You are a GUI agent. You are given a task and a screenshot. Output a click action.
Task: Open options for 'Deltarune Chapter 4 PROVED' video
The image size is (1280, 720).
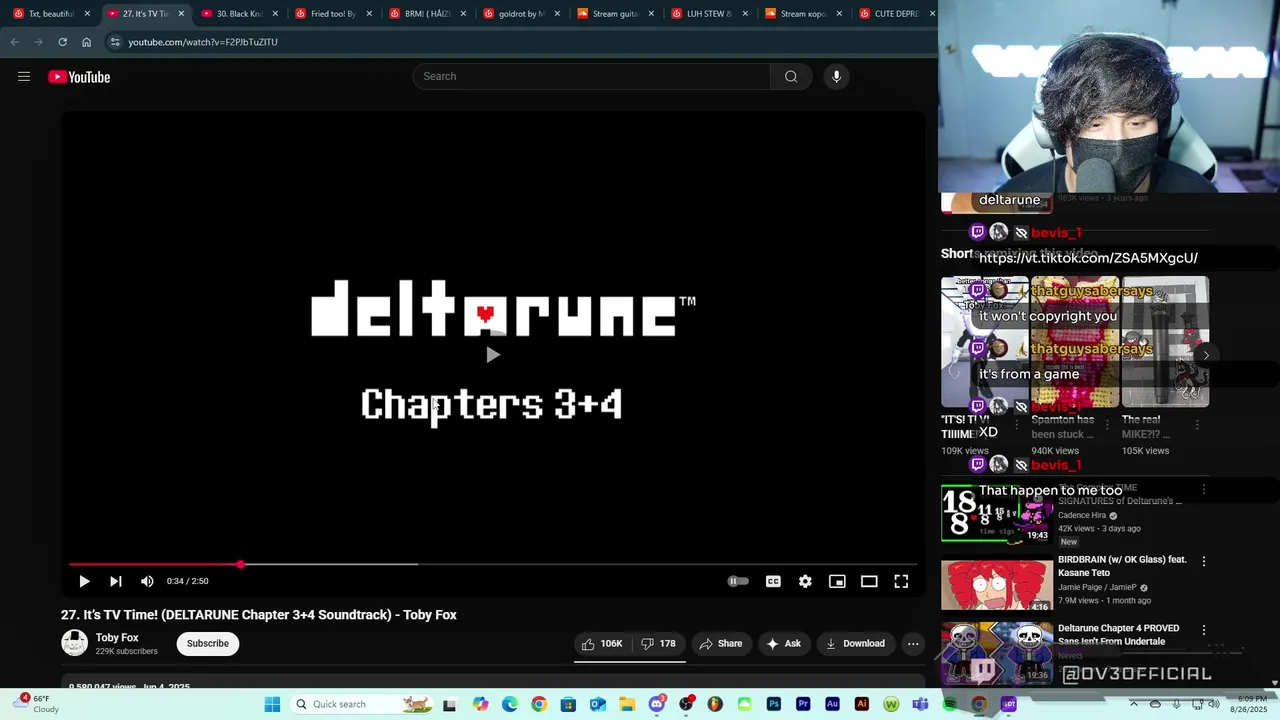[1204, 631]
